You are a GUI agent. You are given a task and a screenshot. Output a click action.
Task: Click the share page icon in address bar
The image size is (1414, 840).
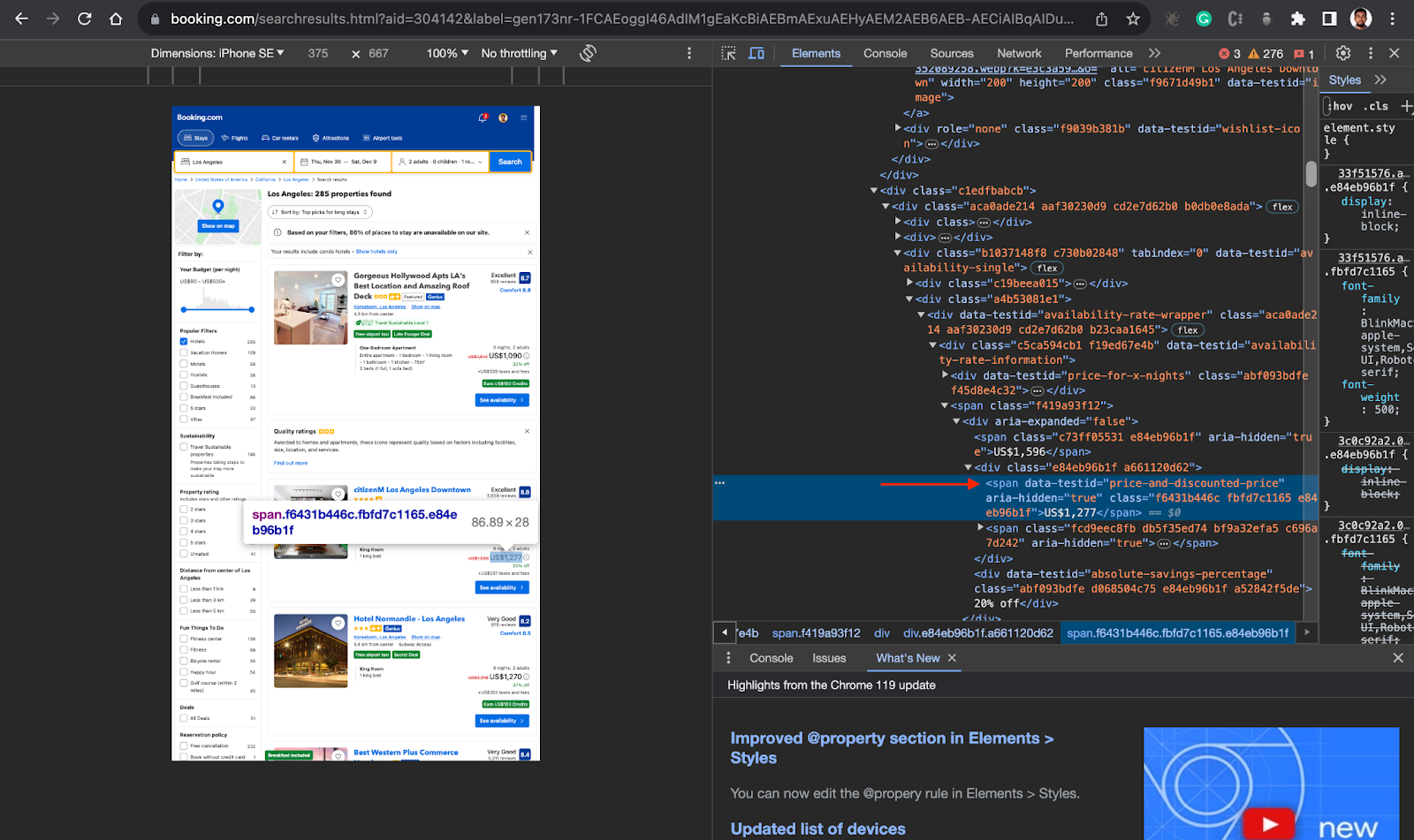tap(1102, 19)
